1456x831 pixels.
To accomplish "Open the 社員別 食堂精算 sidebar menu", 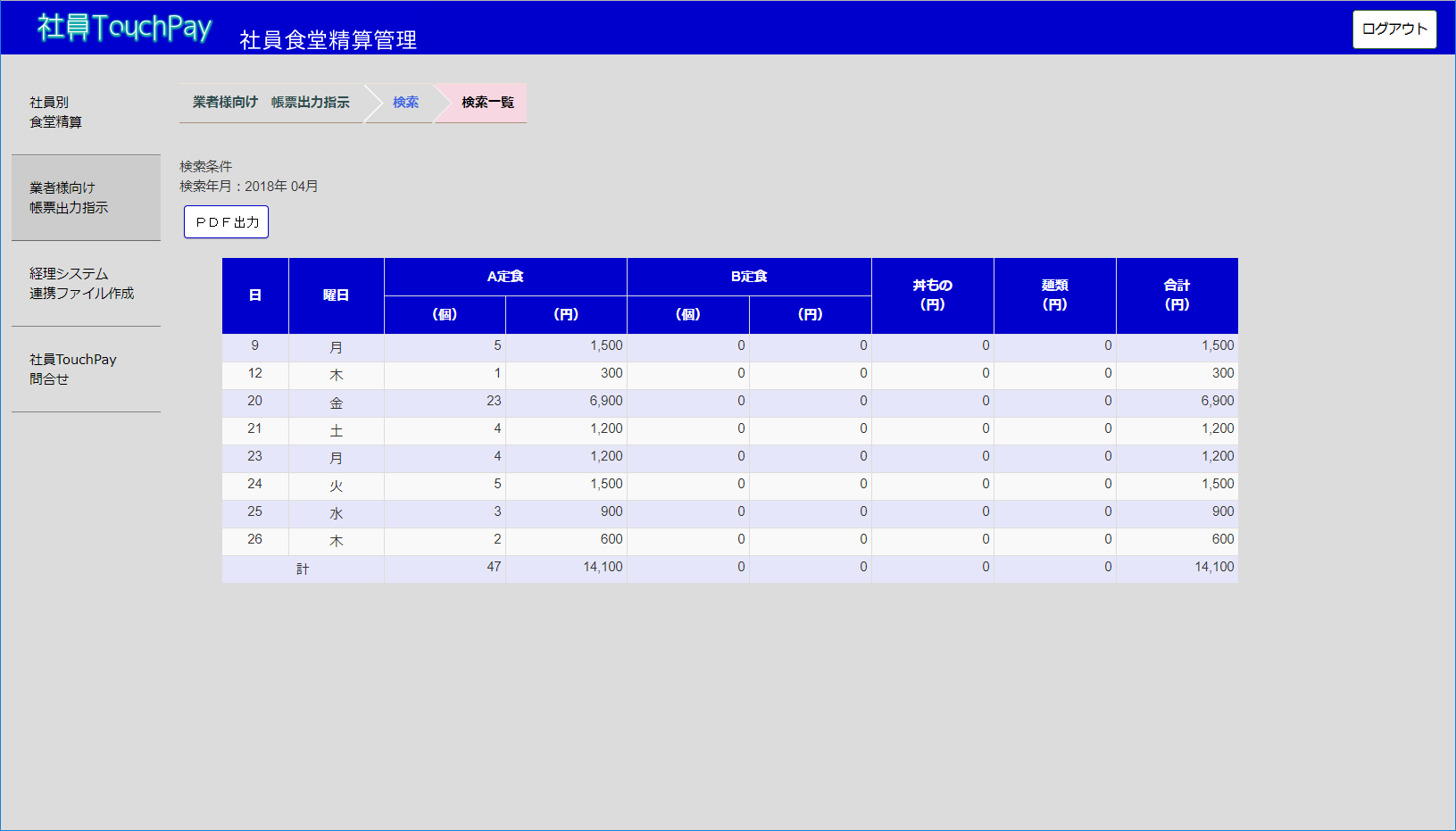I will pyautogui.click(x=86, y=112).
